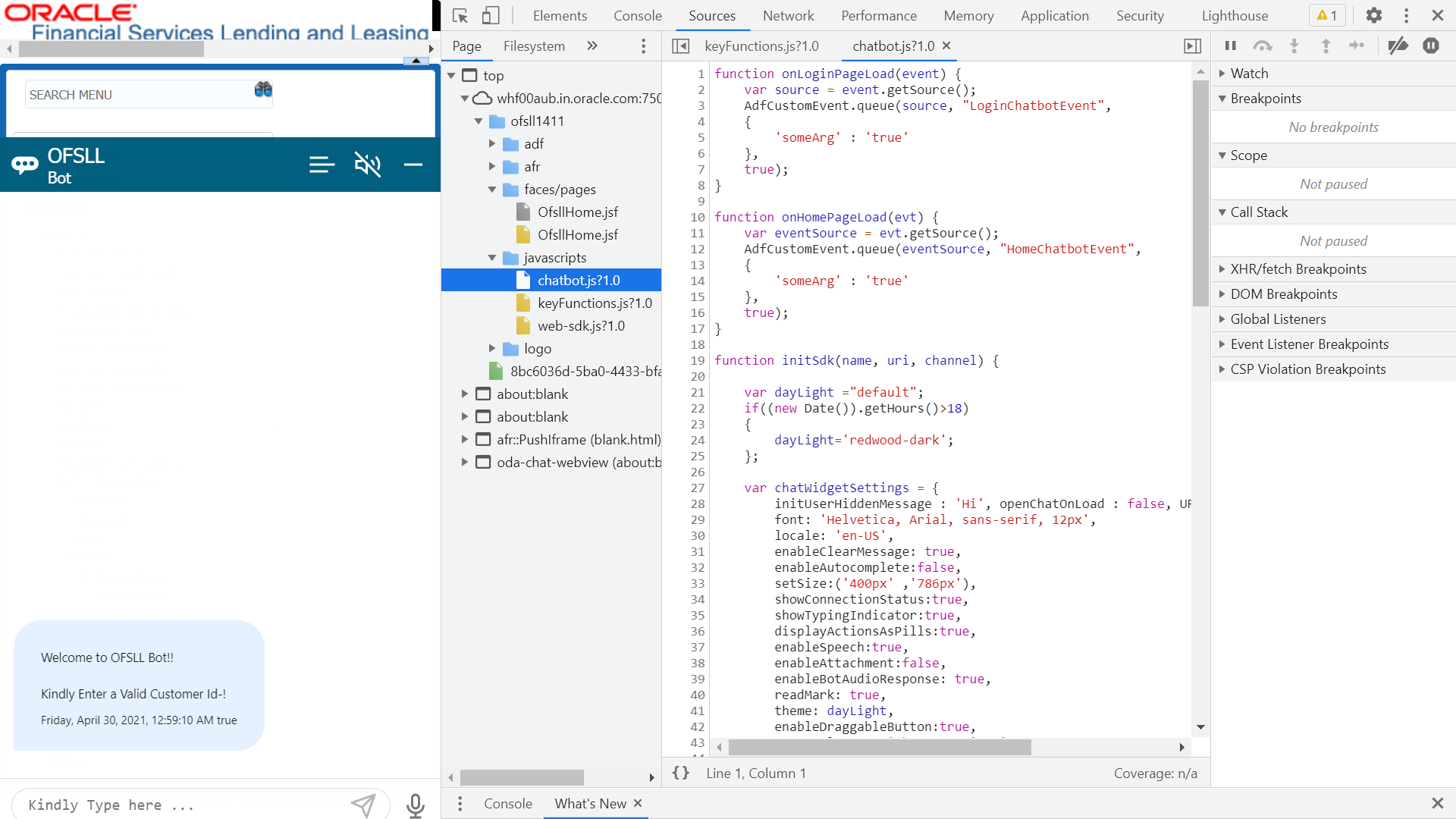Pause script execution
The width and height of the screenshot is (1456, 819).
(1231, 46)
